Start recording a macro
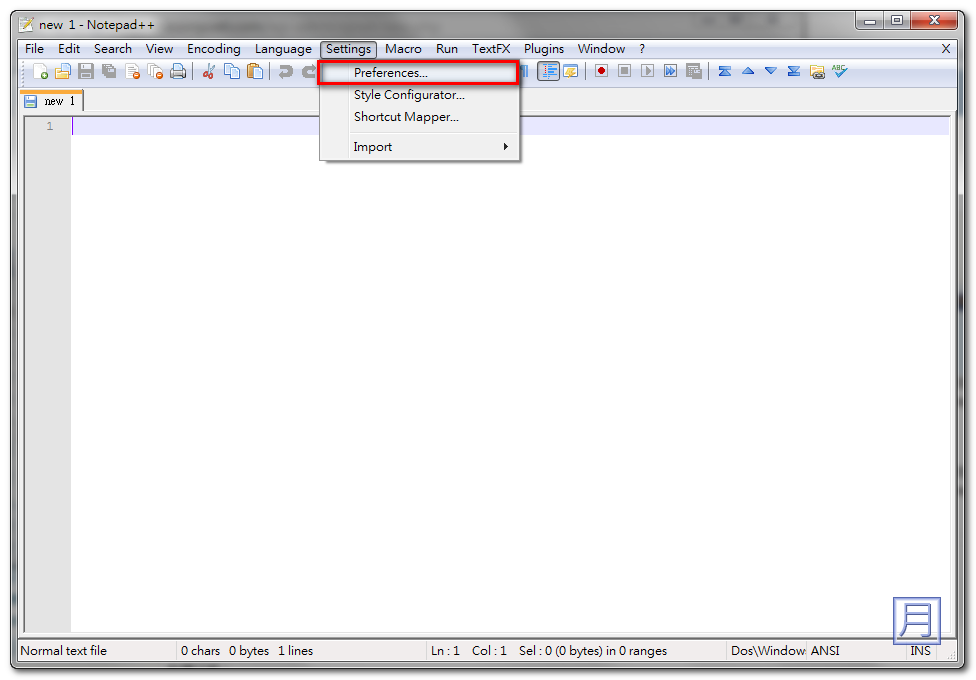The width and height of the screenshot is (976, 680). tap(601, 71)
